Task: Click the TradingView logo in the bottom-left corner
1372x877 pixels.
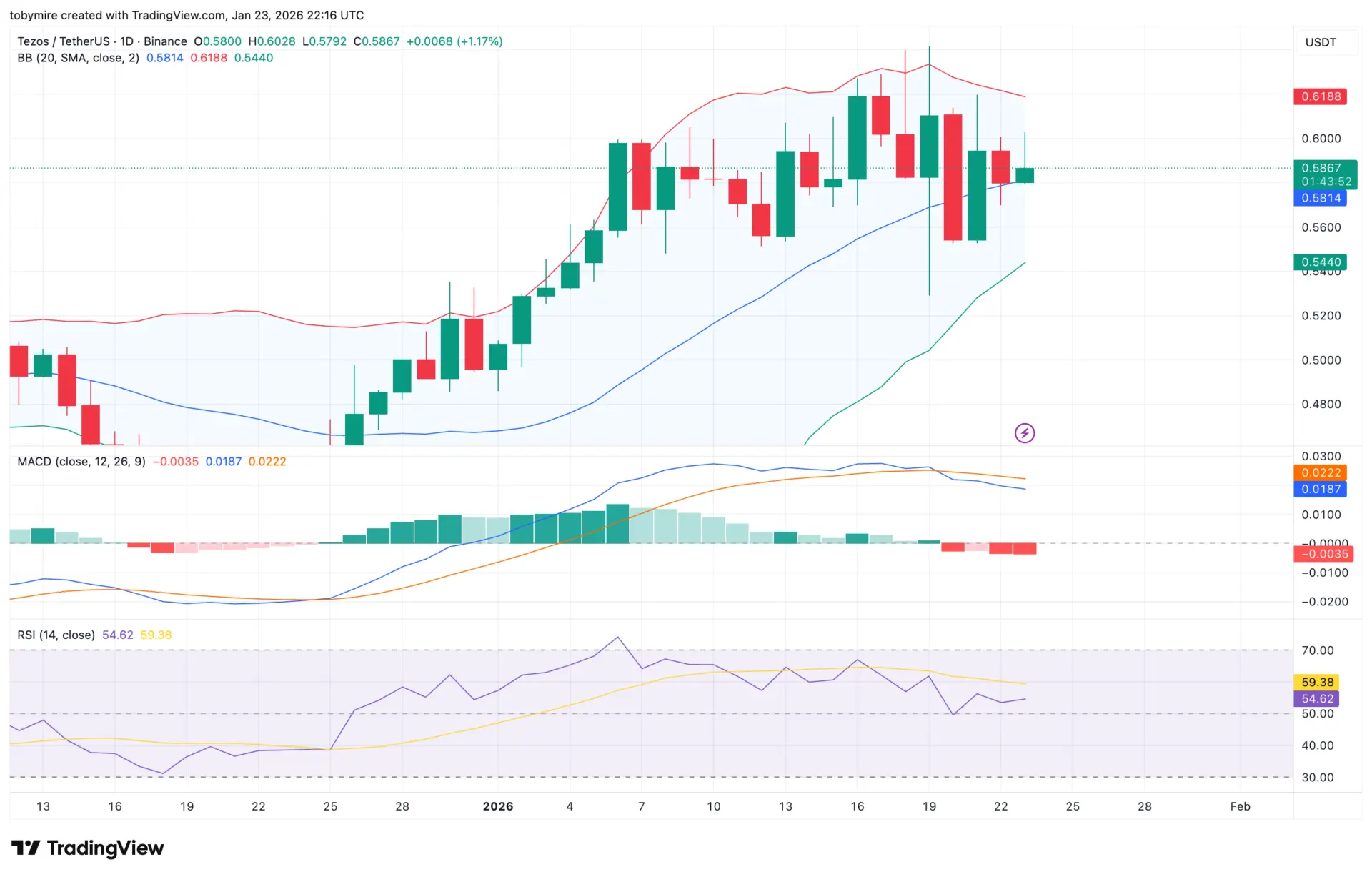Action: click(x=87, y=848)
